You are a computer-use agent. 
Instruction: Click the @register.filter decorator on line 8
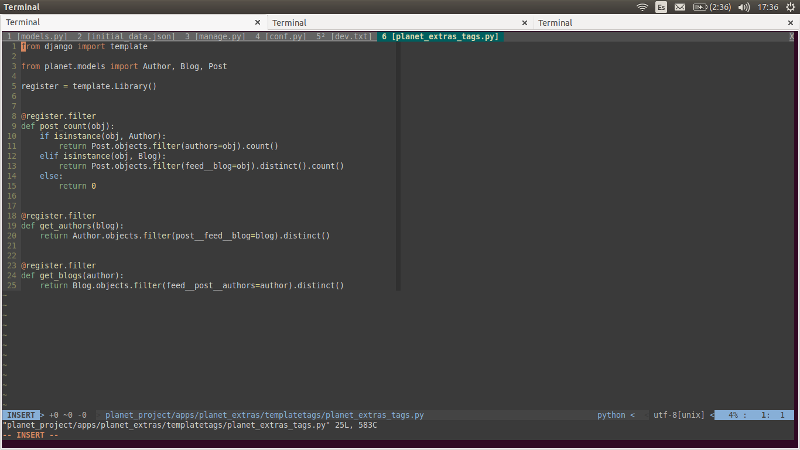[x=59, y=116]
